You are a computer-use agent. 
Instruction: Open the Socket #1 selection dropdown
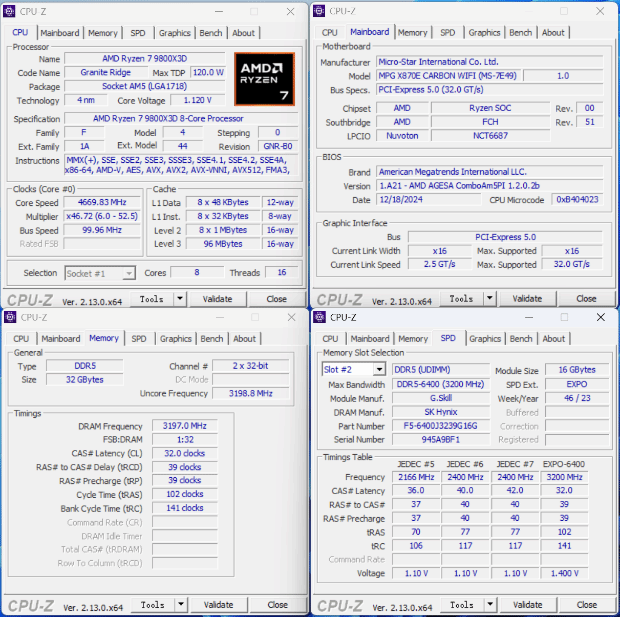(100, 273)
